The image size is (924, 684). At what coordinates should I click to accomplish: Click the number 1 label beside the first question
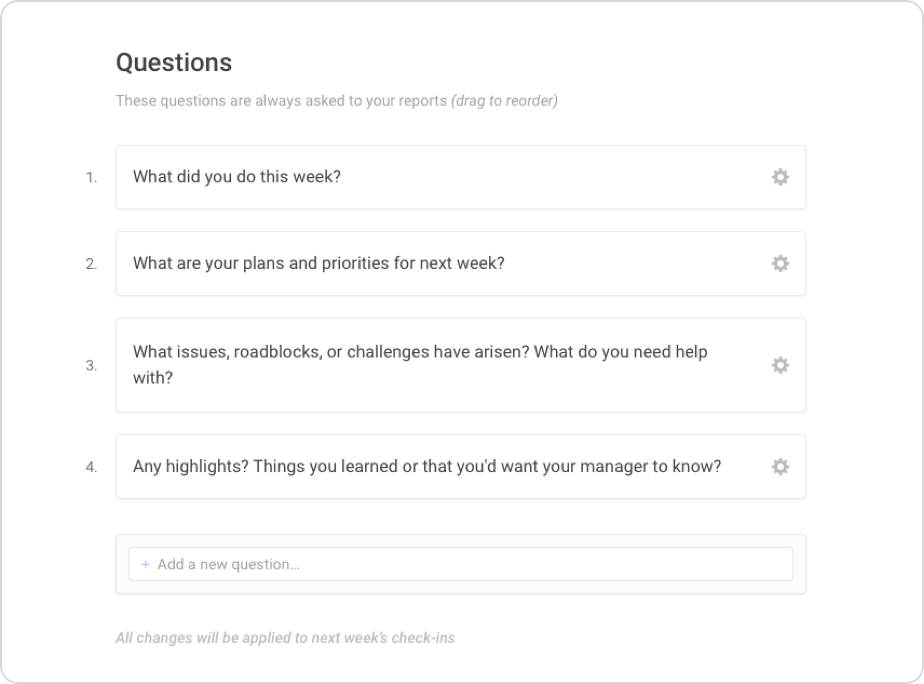(x=91, y=178)
